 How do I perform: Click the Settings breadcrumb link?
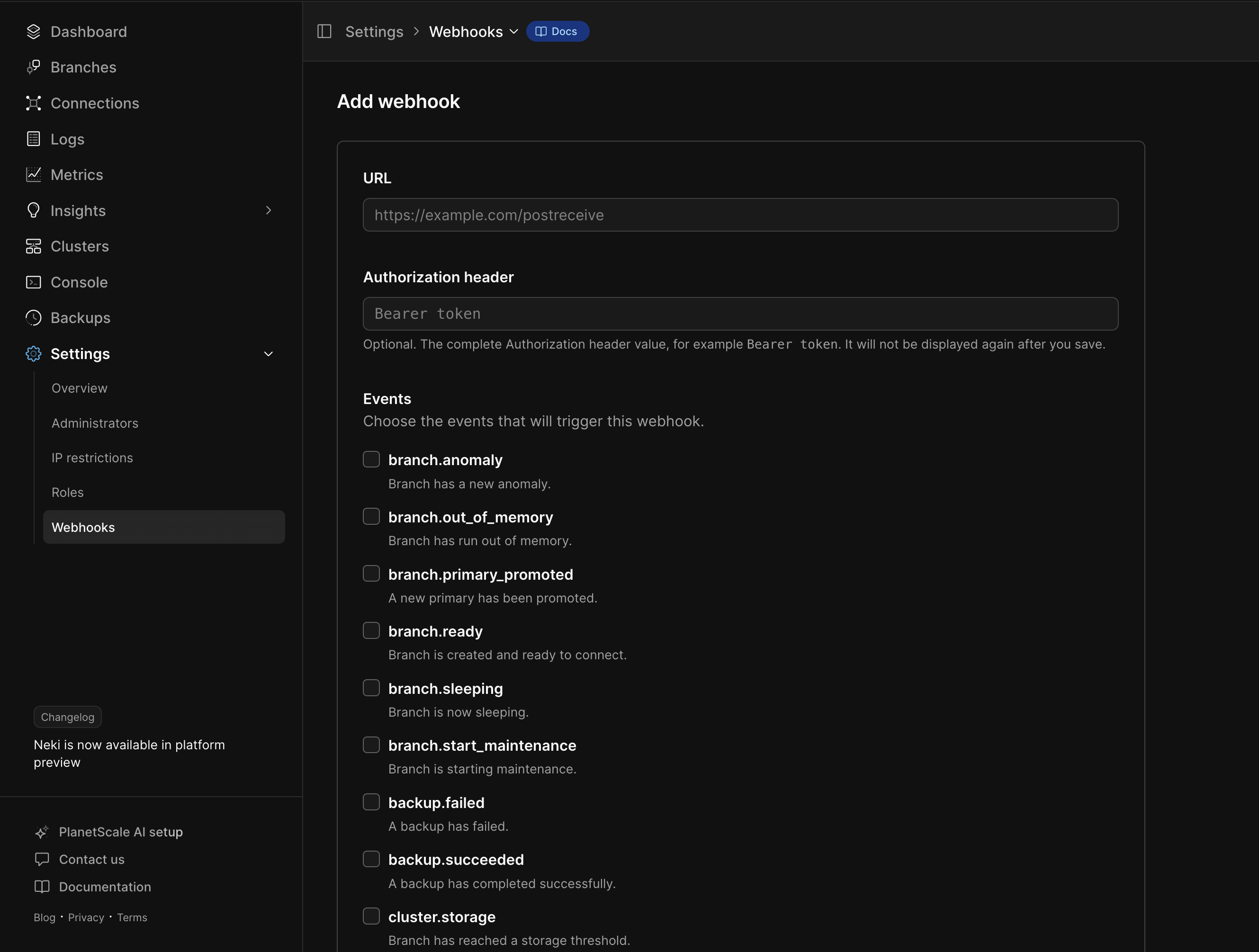coord(374,32)
